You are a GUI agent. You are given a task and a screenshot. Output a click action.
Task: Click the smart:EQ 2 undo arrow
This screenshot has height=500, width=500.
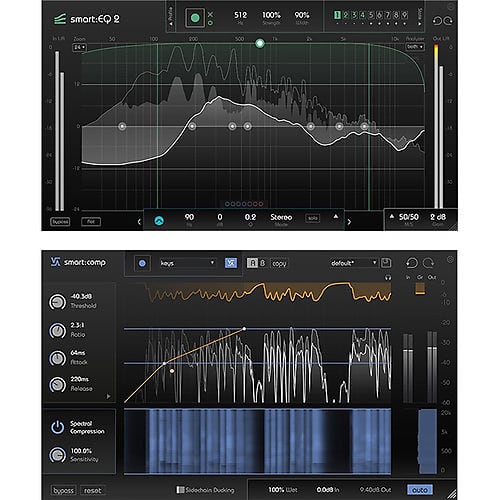(437, 21)
